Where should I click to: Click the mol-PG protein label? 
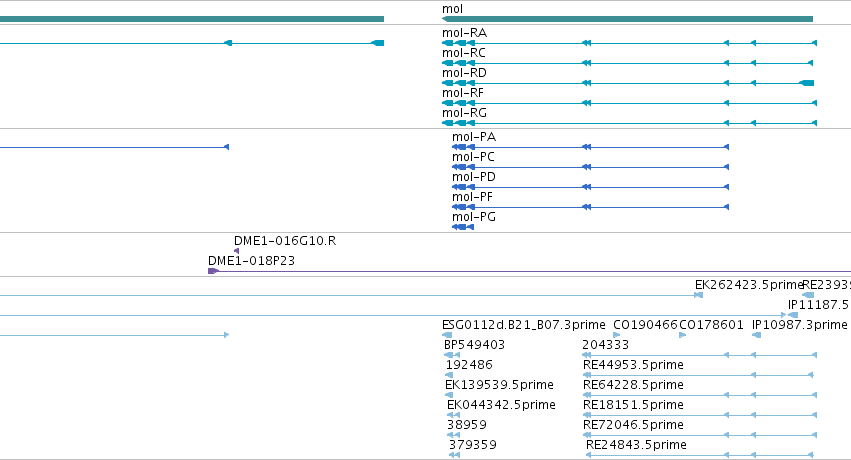click(474, 217)
